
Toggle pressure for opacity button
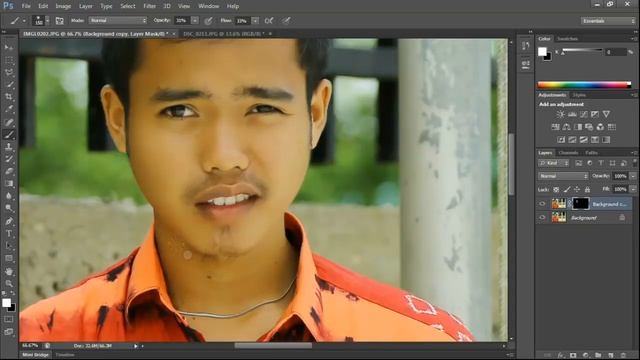(208, 20)
